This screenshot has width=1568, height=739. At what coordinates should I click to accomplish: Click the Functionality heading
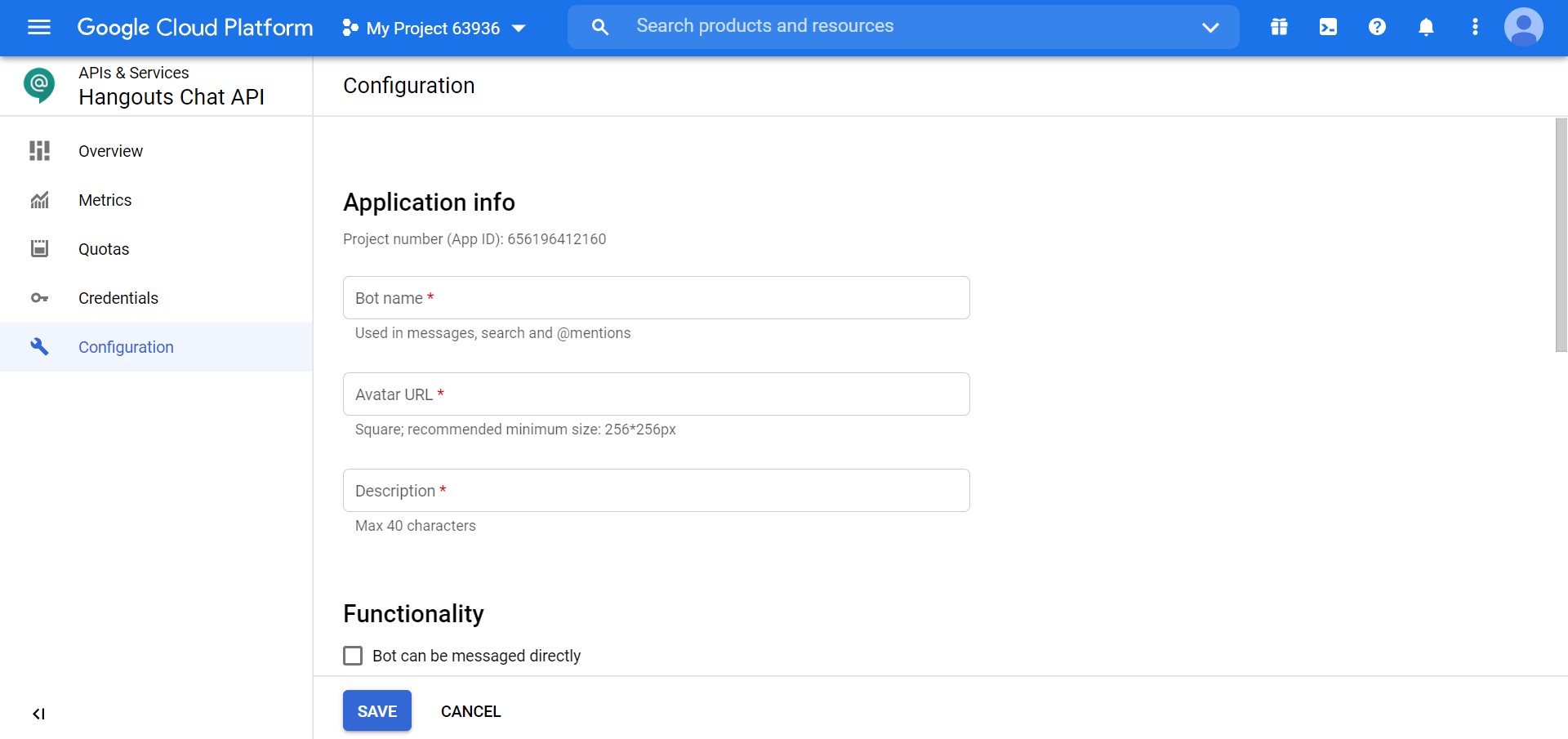[413, 614]
